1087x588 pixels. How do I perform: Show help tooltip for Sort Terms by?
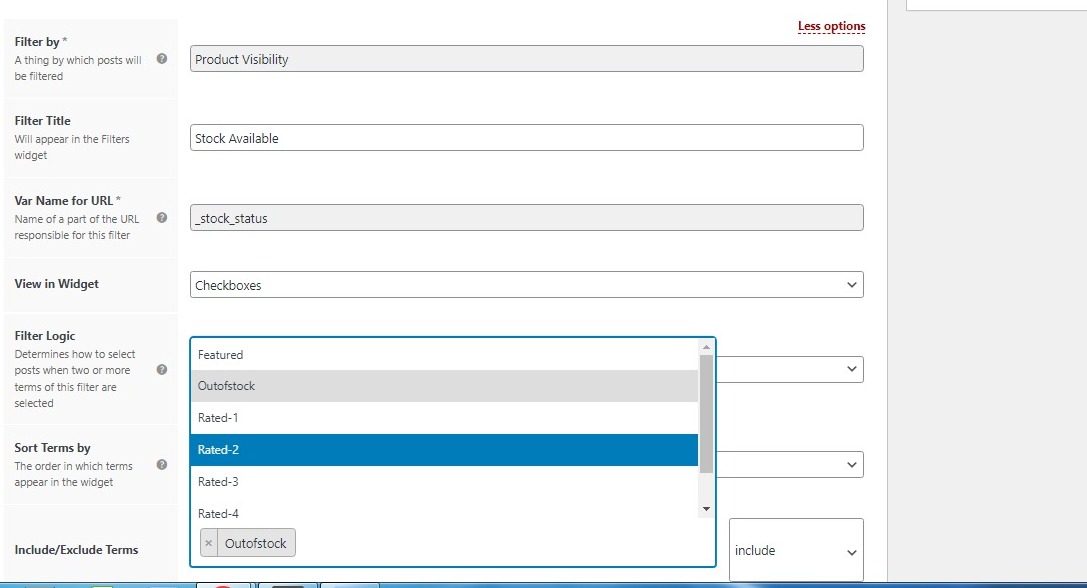tap(162, 465)
